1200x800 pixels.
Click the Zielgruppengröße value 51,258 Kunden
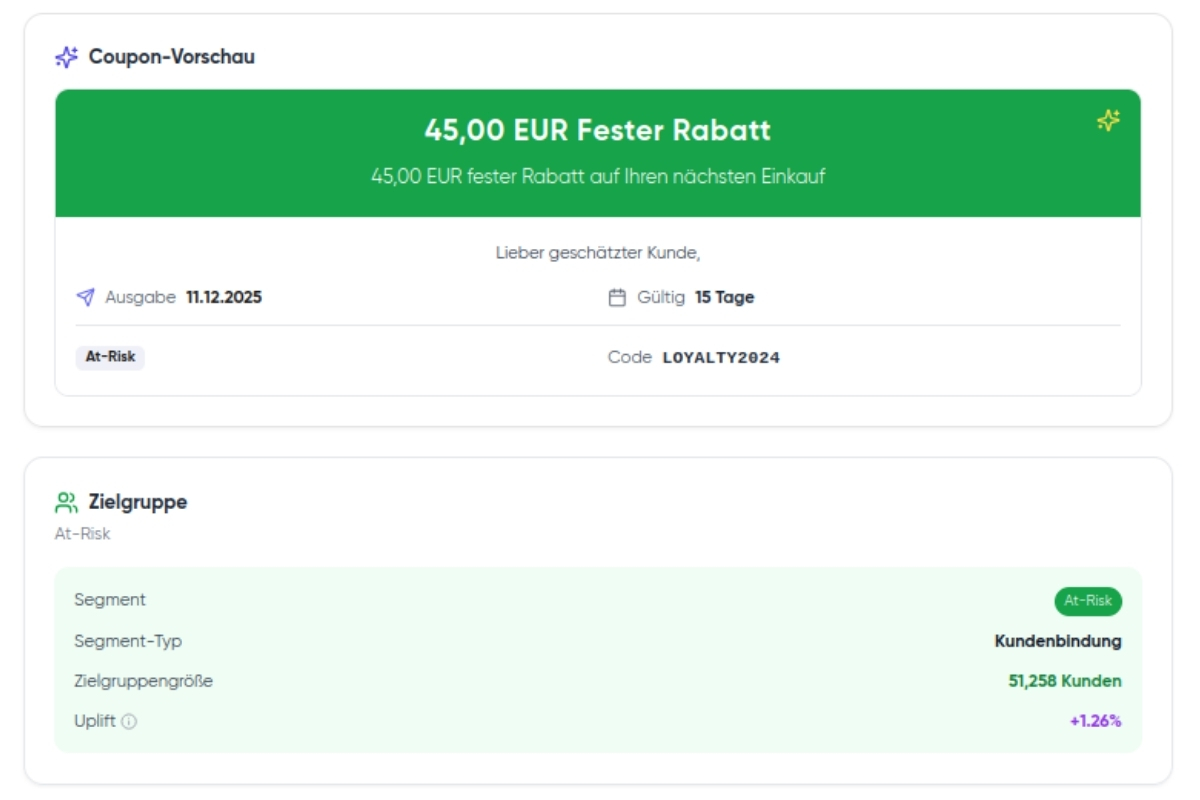[x=1065, y=681]
